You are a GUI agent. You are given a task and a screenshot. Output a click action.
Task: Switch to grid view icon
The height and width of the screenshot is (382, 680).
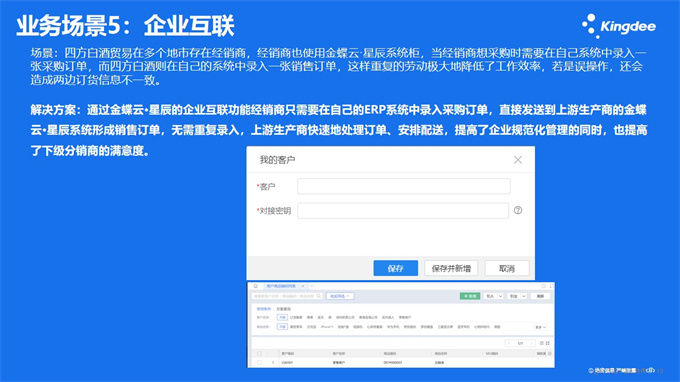[548, 343]
